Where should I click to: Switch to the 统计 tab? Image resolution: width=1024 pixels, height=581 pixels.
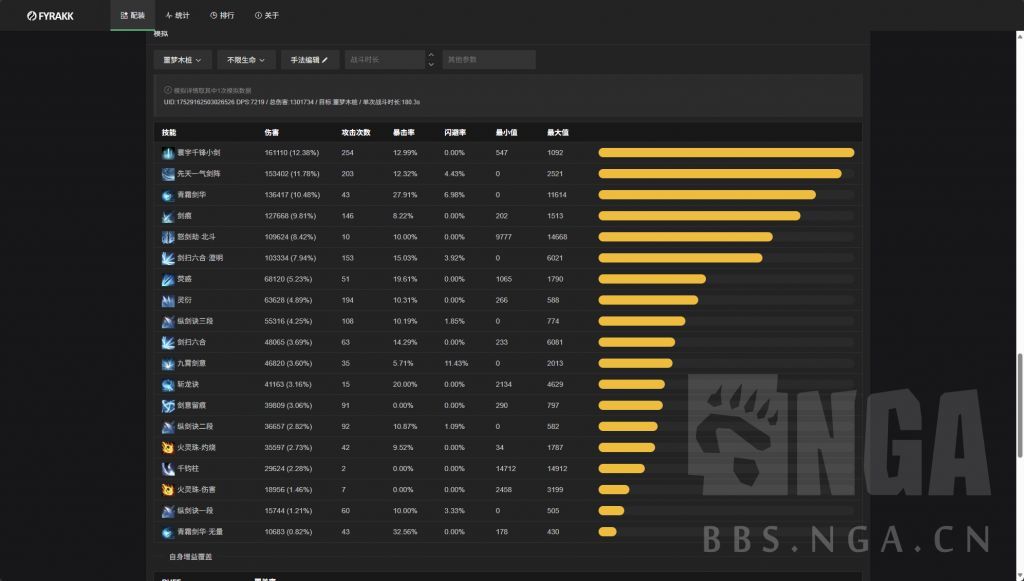(177, 16)
